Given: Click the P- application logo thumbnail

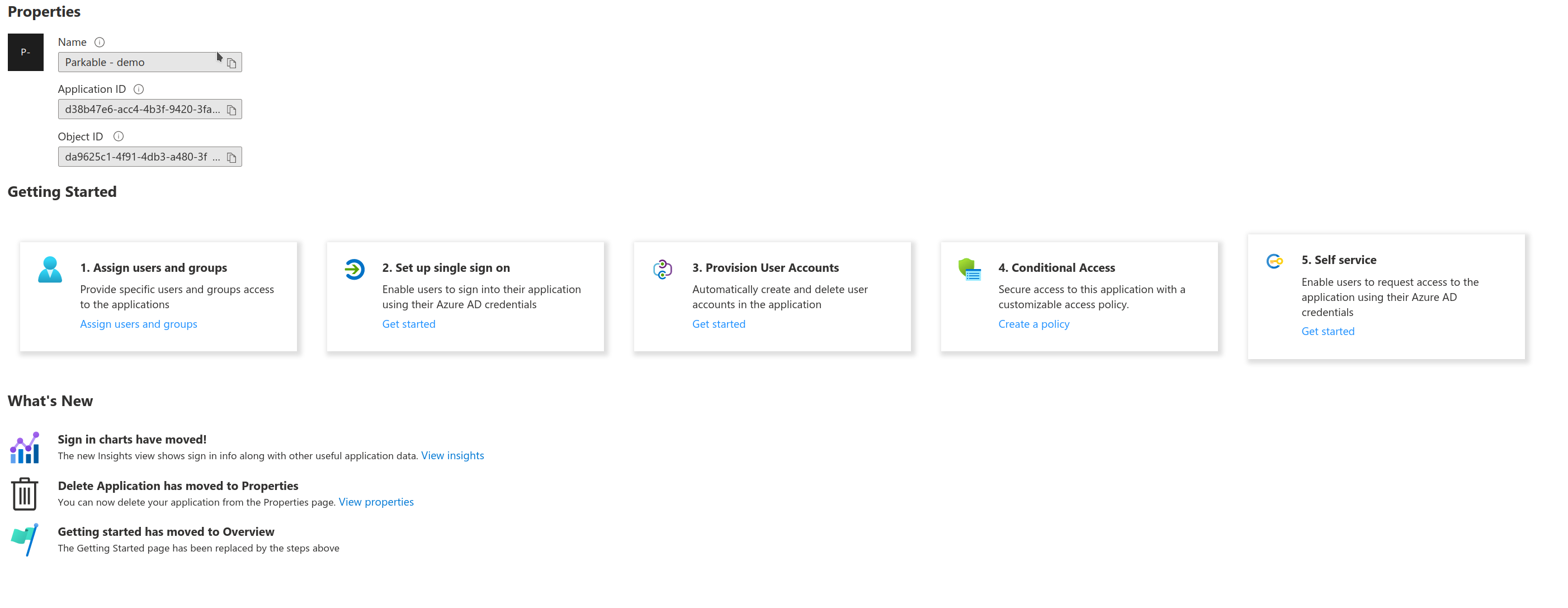Looking at the screenshot, I should tap(26, 53).
